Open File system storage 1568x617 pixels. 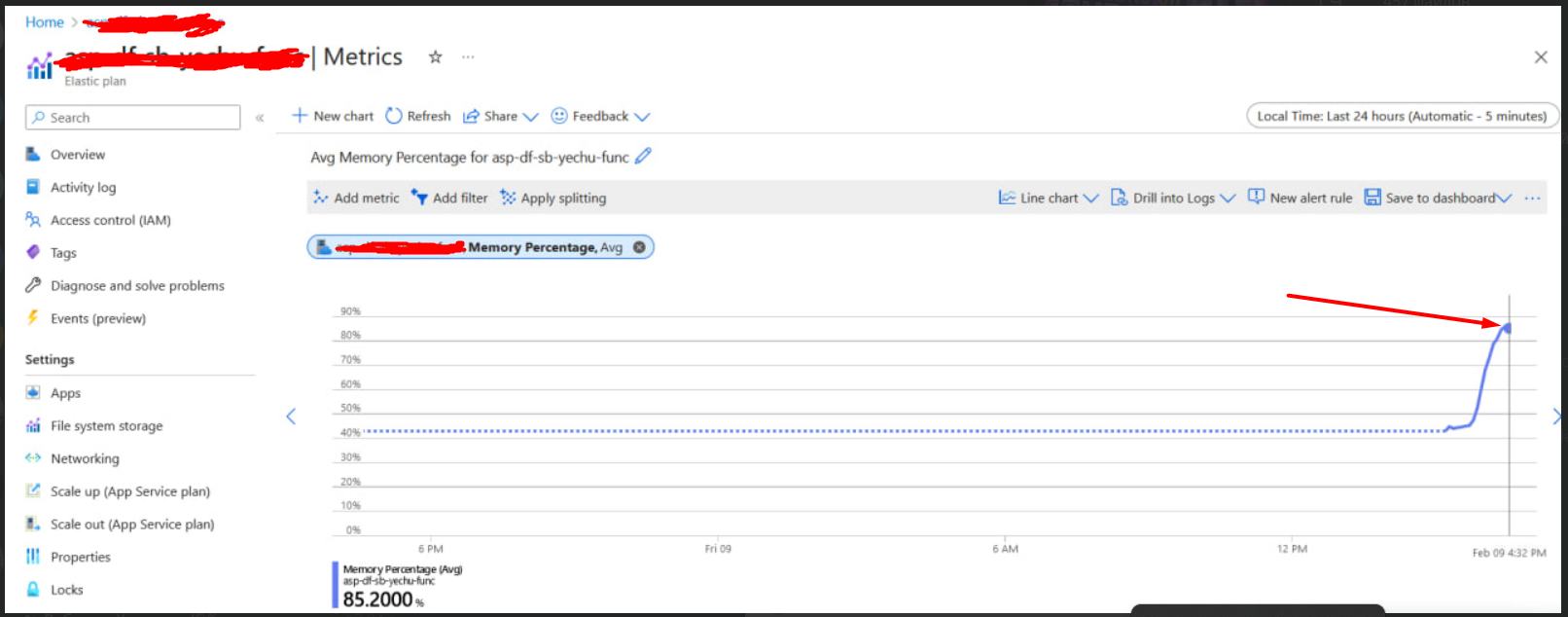click(x=106, y=426)
